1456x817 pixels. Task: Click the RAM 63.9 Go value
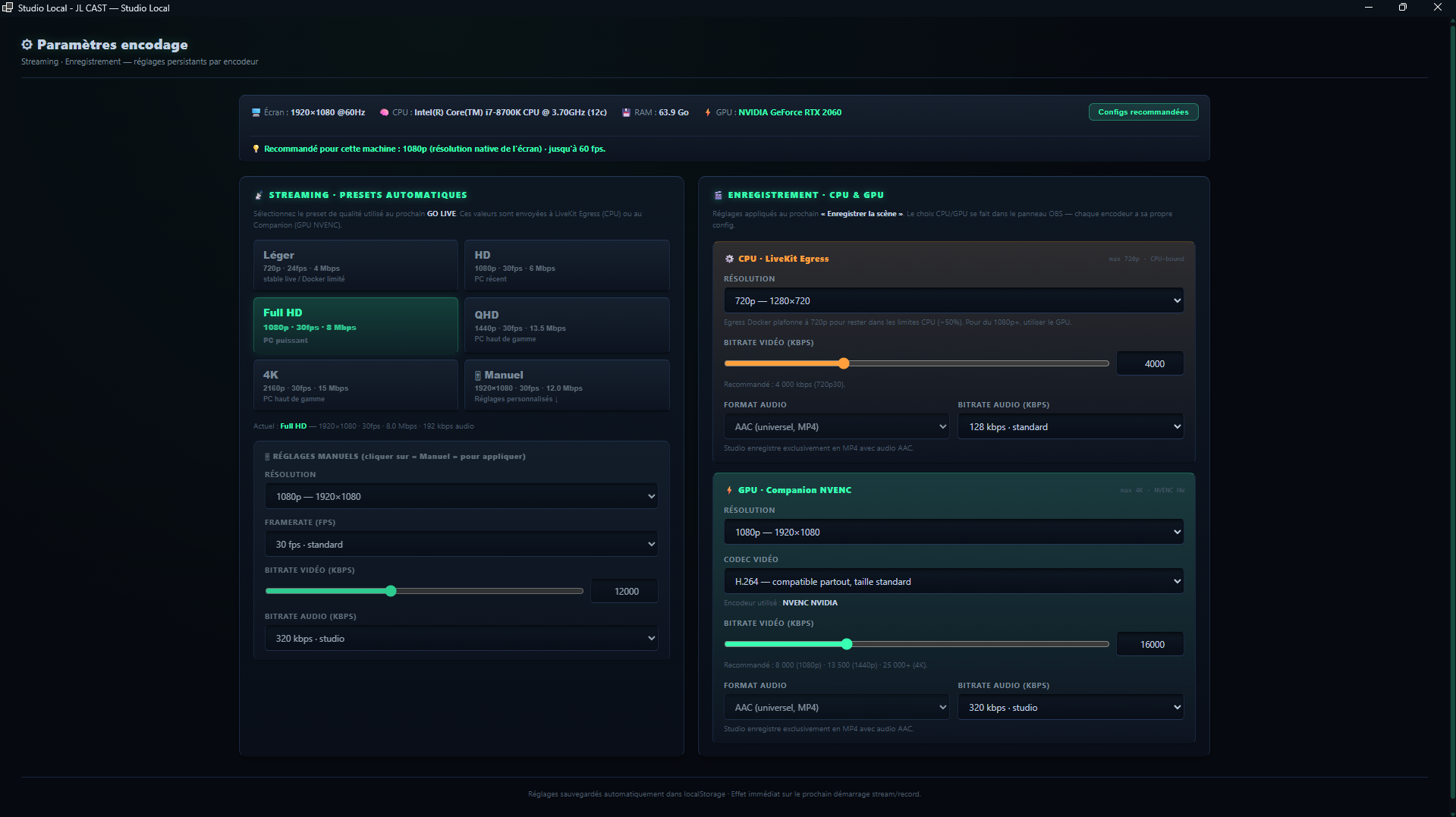tap(673, 112)
